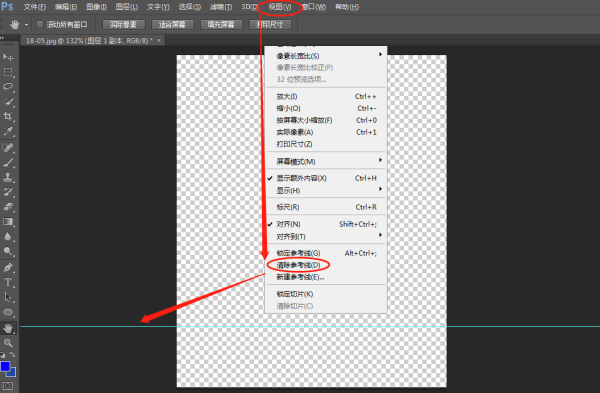600x393 pixels.
Task: Click the 适合屏幕 button
Action: coord(172,24)
